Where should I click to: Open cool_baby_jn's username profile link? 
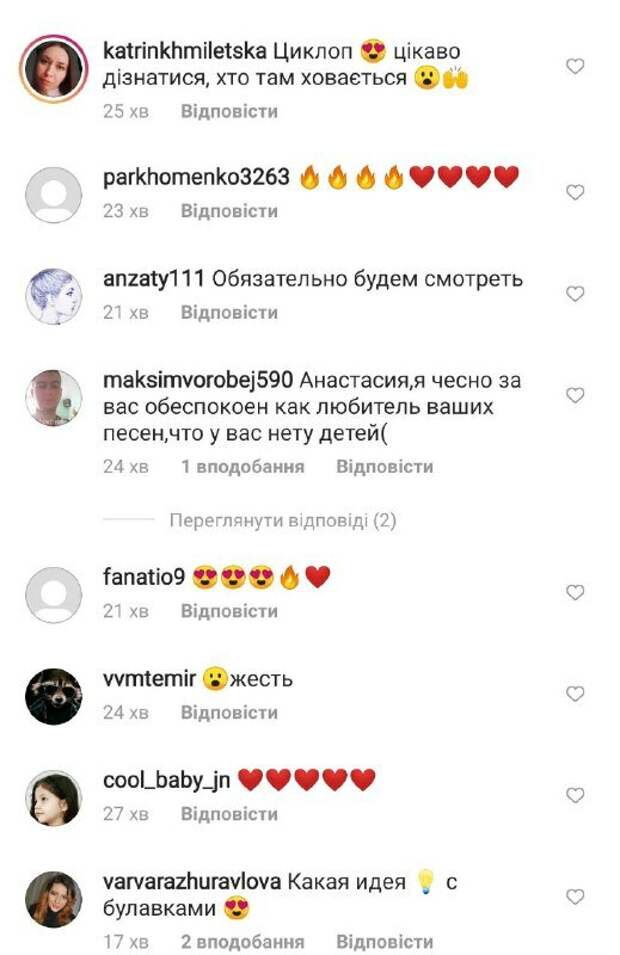click(166, 780)
